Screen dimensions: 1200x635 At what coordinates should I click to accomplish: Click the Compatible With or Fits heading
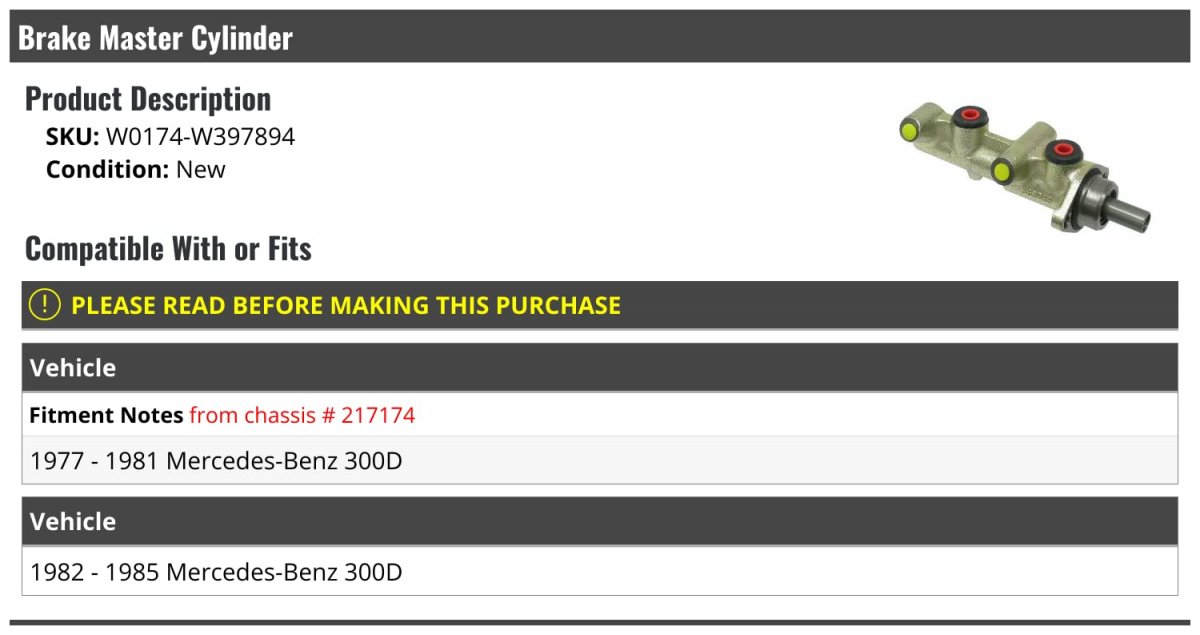pyautogui.click(x=168, y=248)
